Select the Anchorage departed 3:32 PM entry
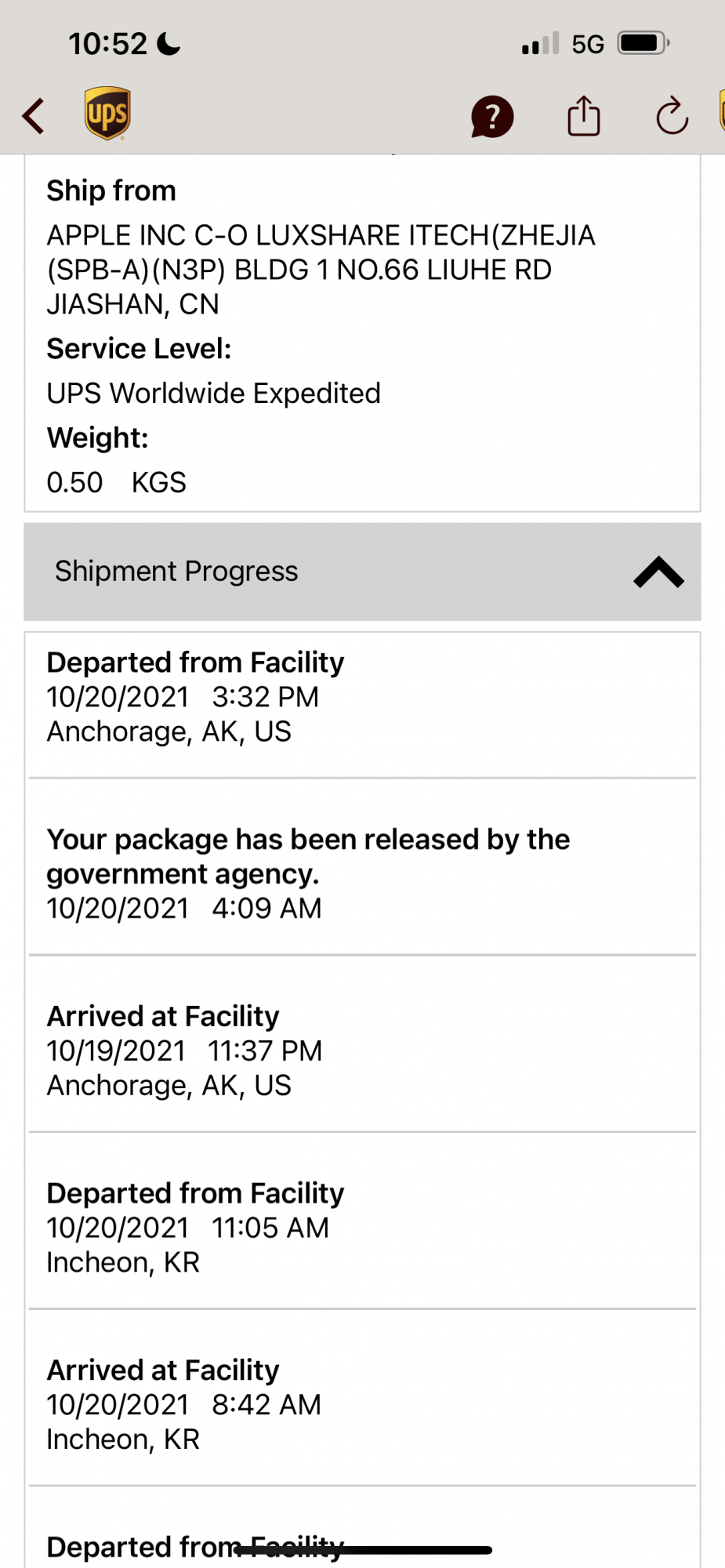The width and height of the screenshot is (725, 1568). (x=196, y=697)
